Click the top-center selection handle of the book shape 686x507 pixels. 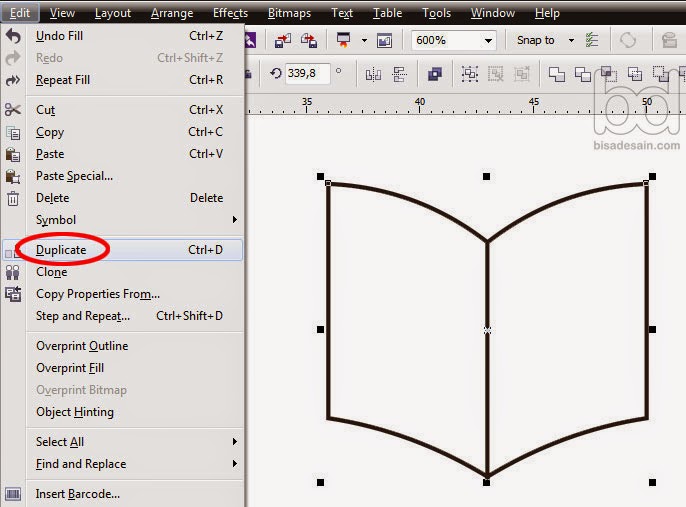[x=486, y=176]
